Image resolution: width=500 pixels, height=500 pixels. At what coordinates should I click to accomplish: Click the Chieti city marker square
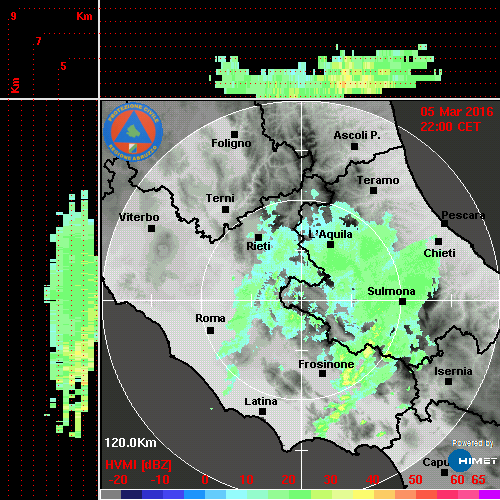click(438, 241)
